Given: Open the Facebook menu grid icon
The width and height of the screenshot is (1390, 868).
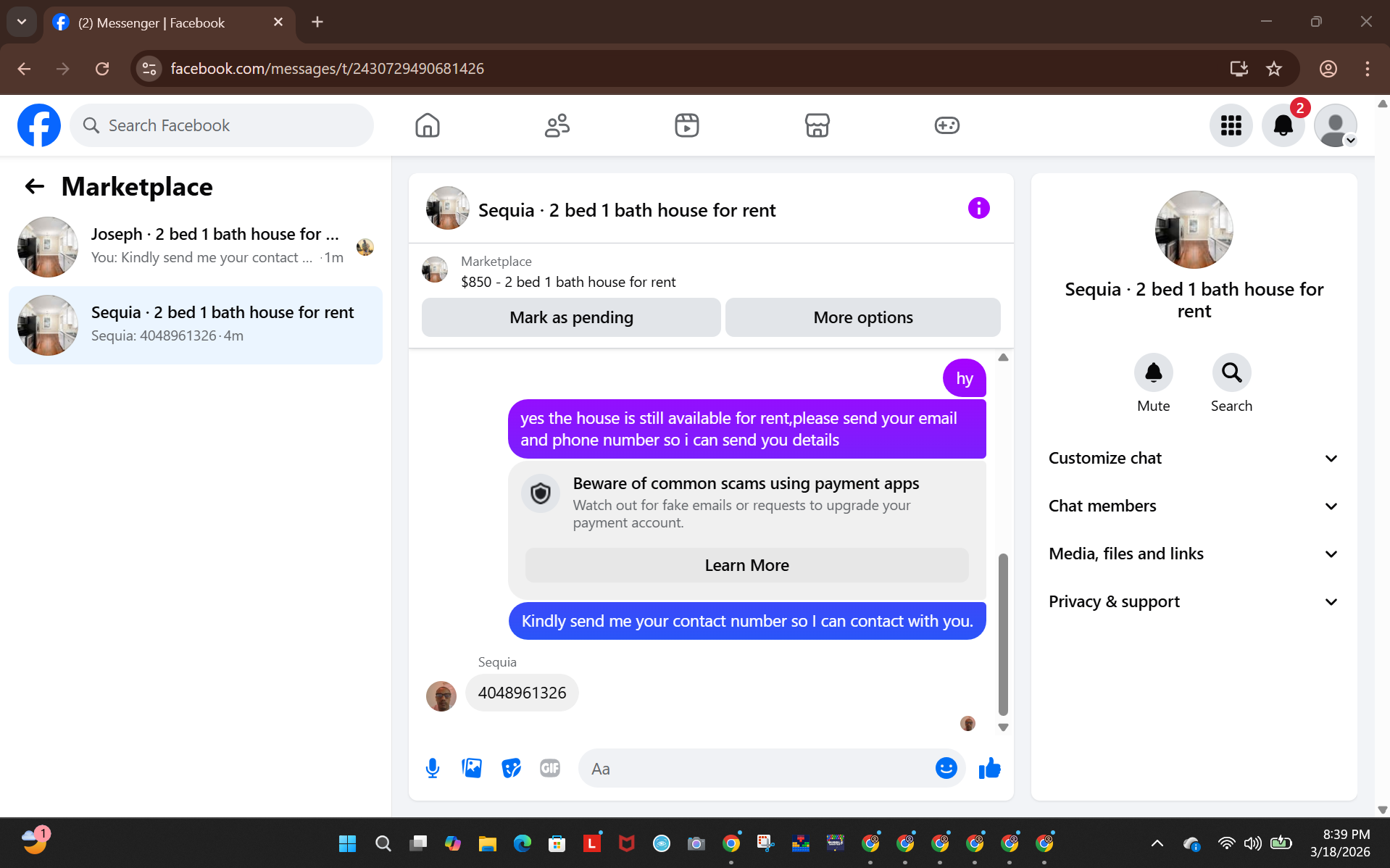Looking at the screenshot, I should click(1231, 125).
